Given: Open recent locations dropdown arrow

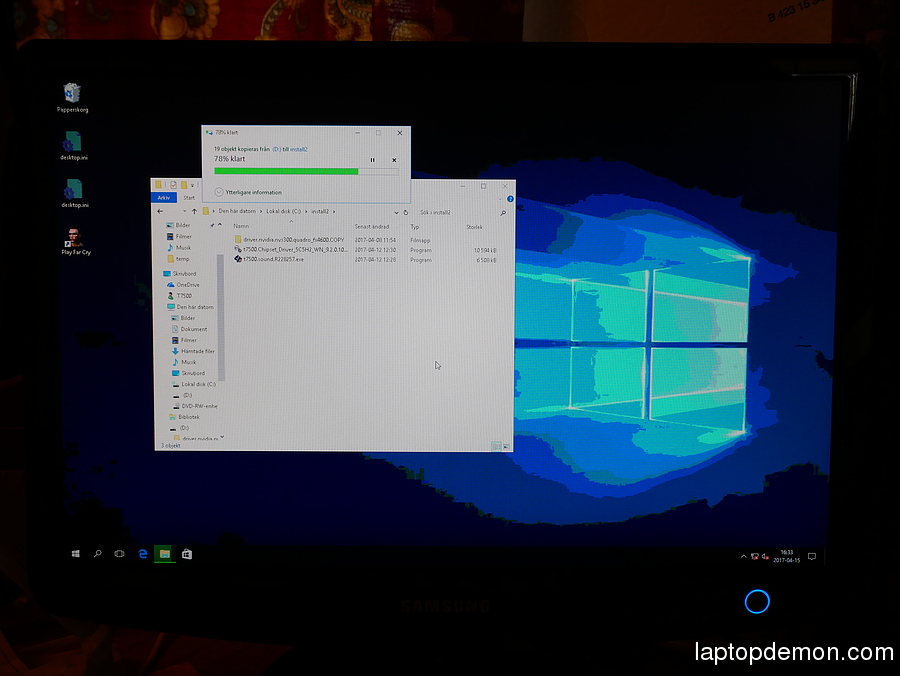Looking at the screenshot, I should [184, 211].
